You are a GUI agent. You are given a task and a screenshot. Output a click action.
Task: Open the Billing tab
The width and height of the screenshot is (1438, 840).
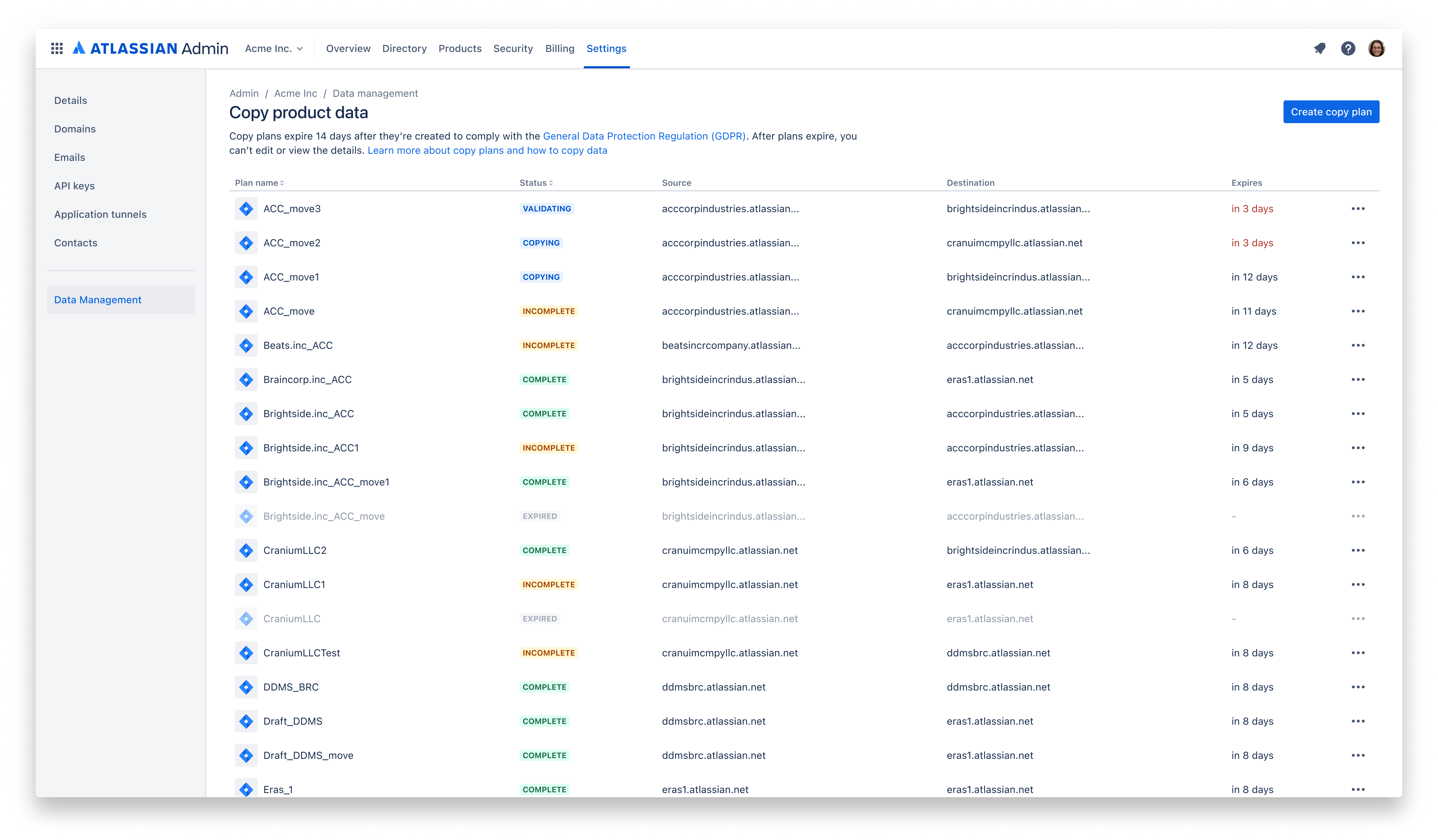point(560,48)
